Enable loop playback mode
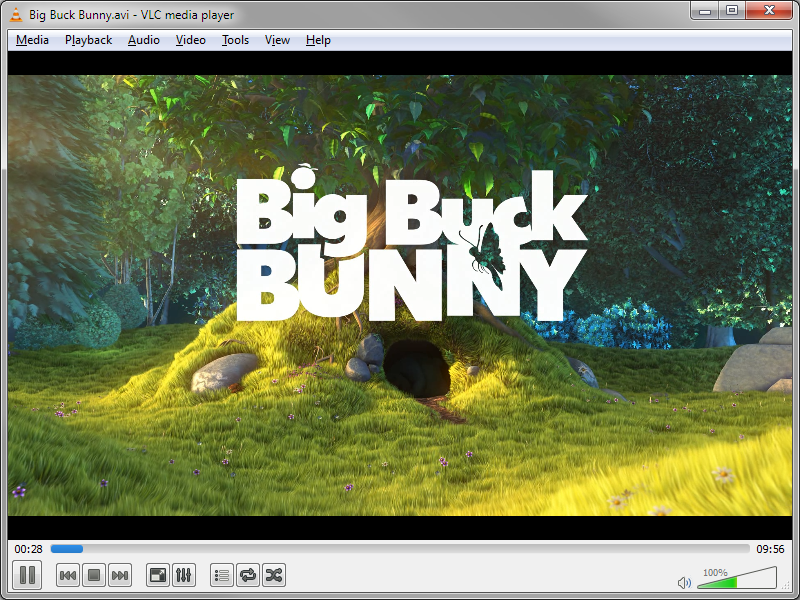The image size is (800, 600). (247, 575)
